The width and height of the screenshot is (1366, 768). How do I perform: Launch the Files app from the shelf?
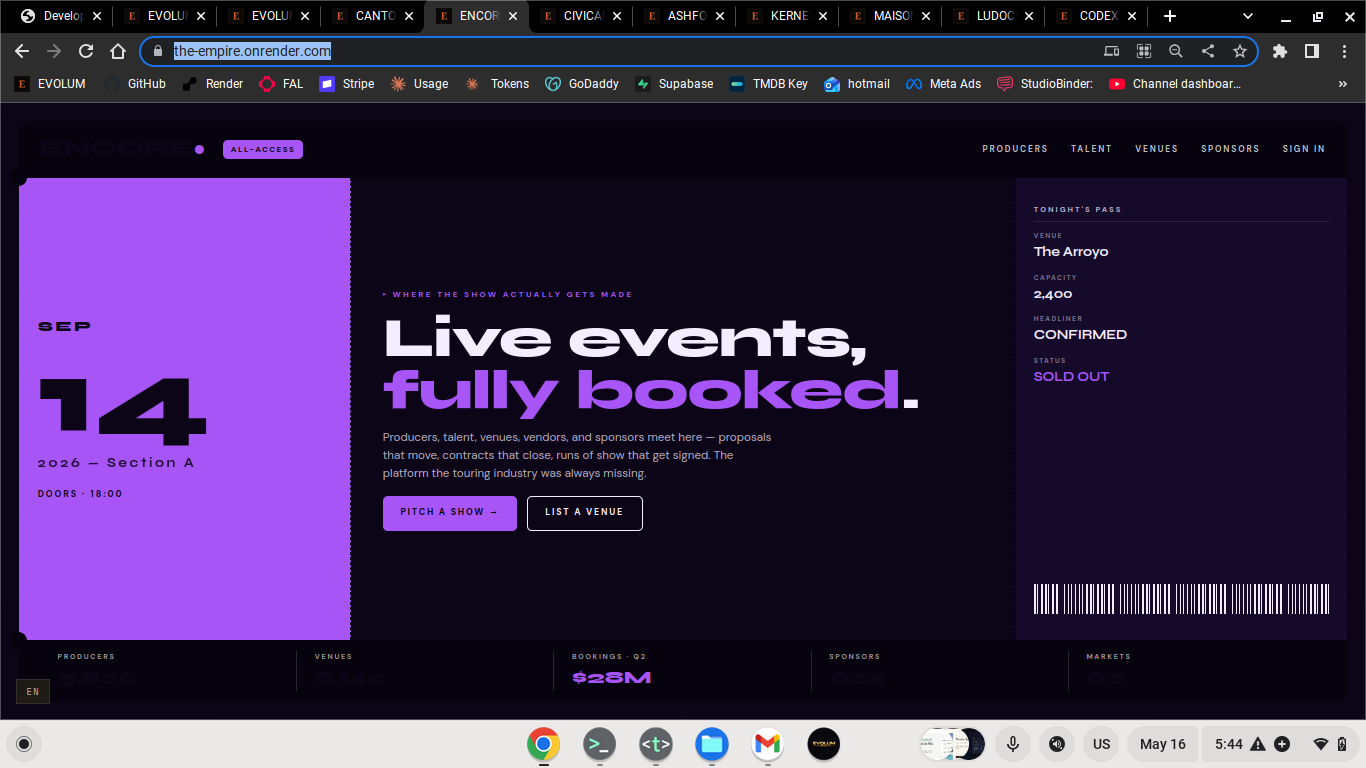(x=712, y=744)
